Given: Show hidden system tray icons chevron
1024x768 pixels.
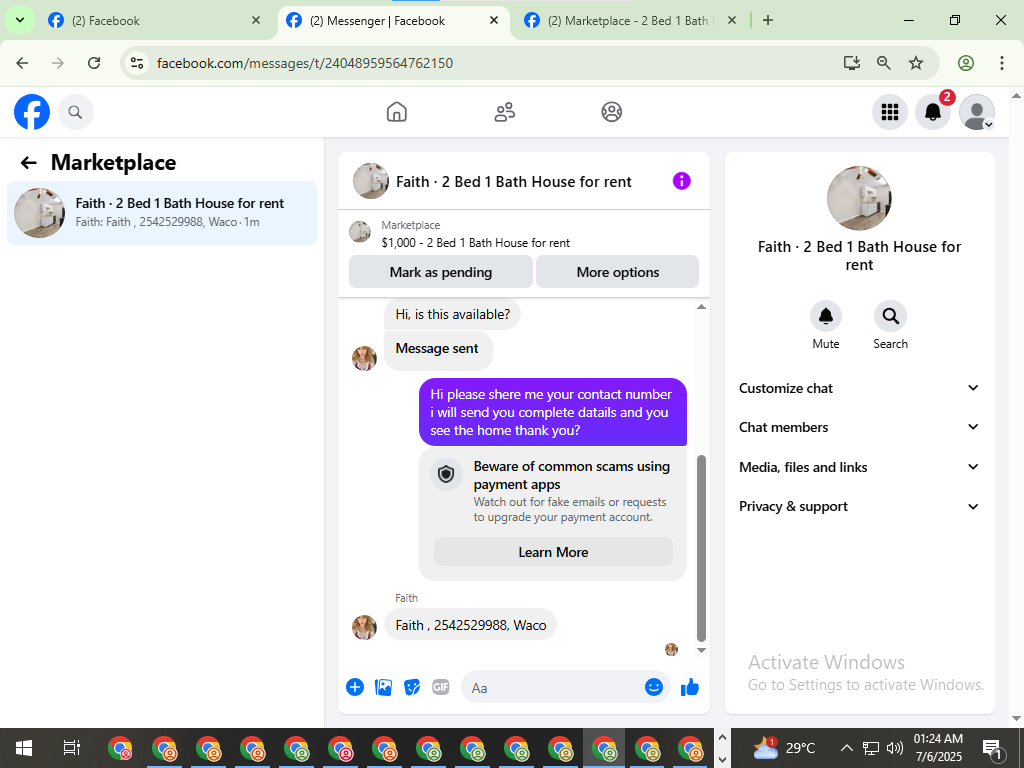Looking at the screenshot, I should pyautogui.click(x=846, y=748).
